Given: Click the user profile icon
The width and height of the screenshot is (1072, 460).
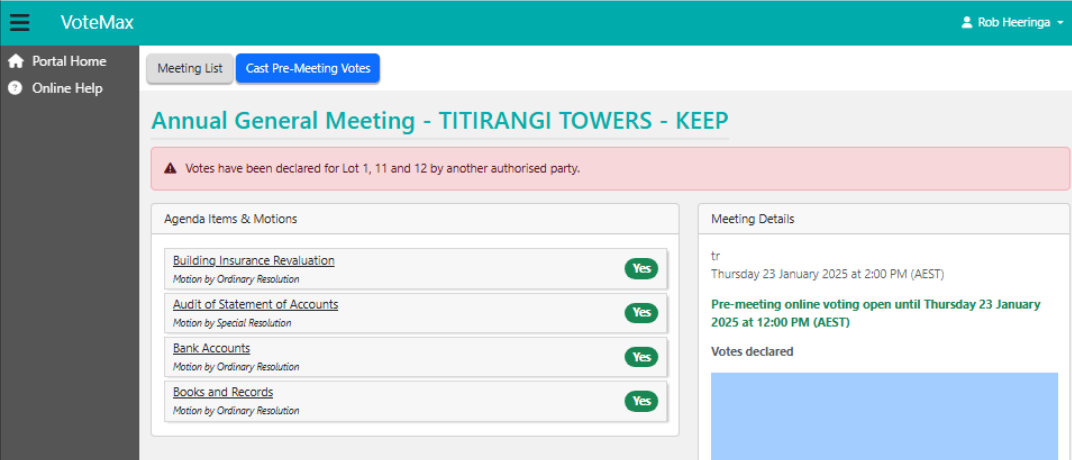Looking at the screenshot, I should coord(967,22).
